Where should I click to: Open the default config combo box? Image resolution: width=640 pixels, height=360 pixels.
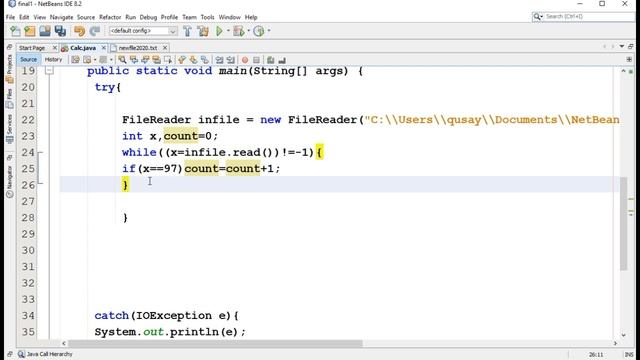click(143, 31)
